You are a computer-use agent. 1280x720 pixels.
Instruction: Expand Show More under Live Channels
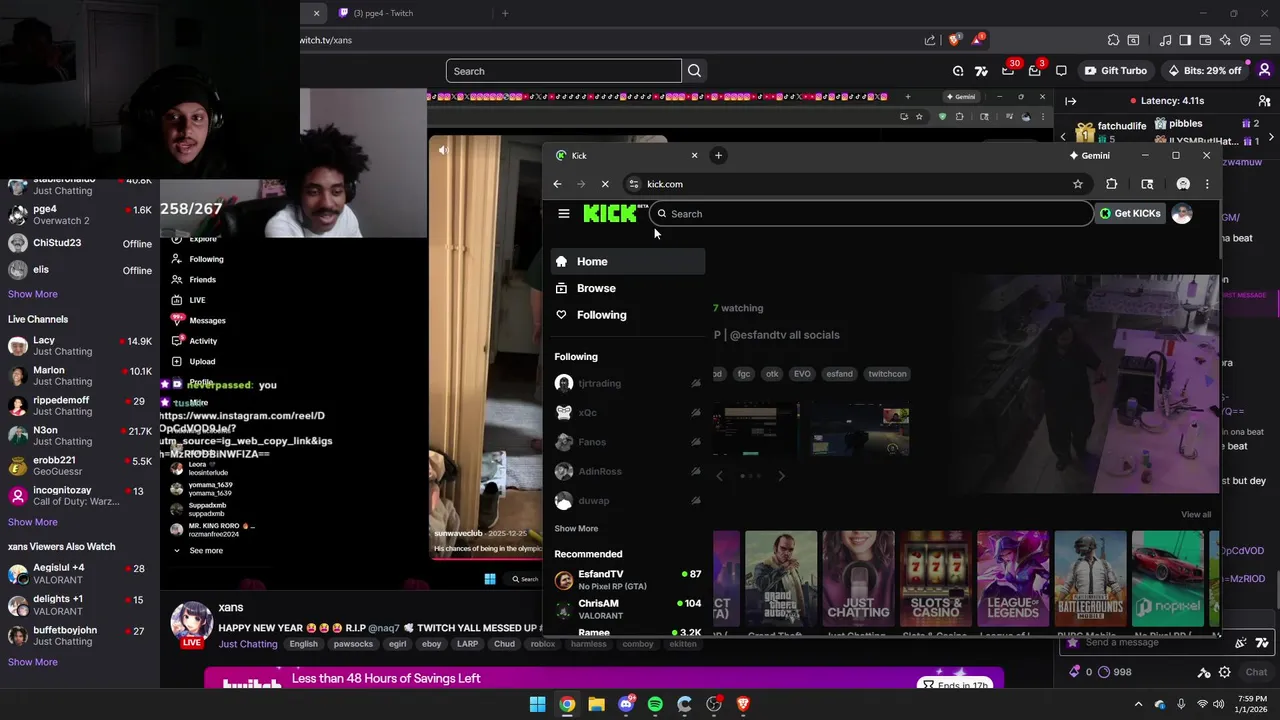pyautogui.click(x=33, y=522)
